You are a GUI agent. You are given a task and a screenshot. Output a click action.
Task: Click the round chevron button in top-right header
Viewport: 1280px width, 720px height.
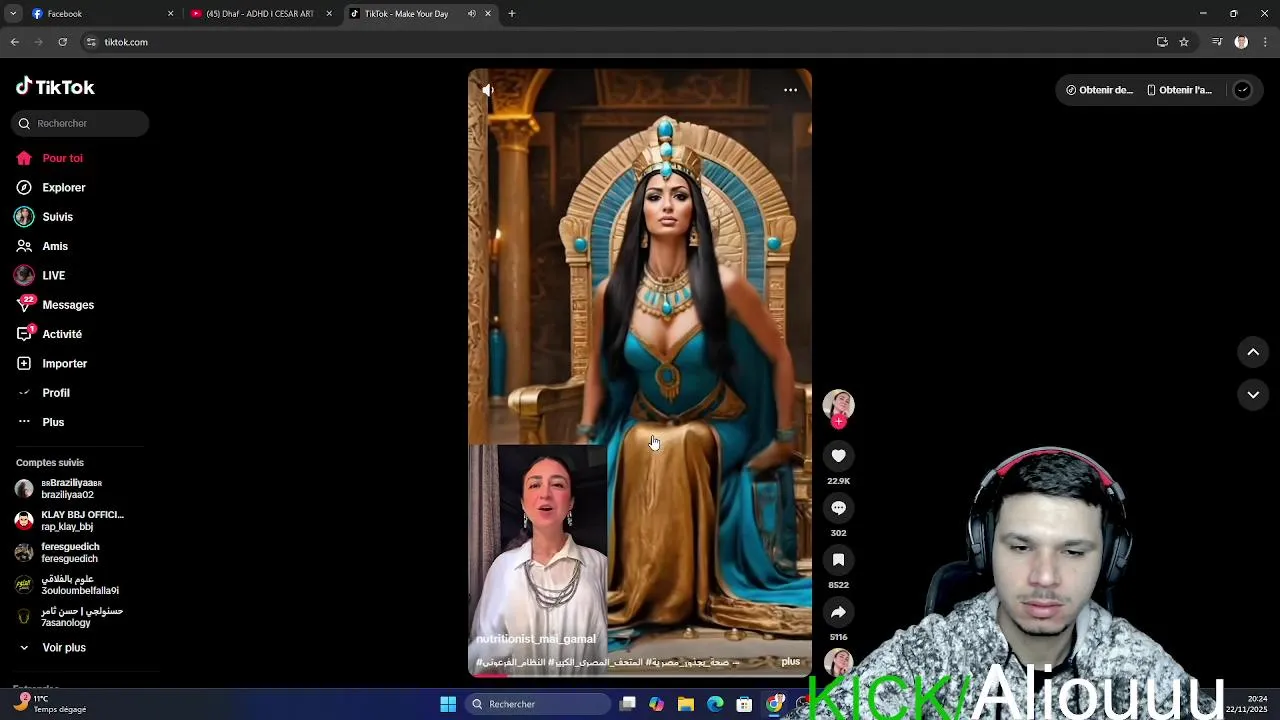1242,90
